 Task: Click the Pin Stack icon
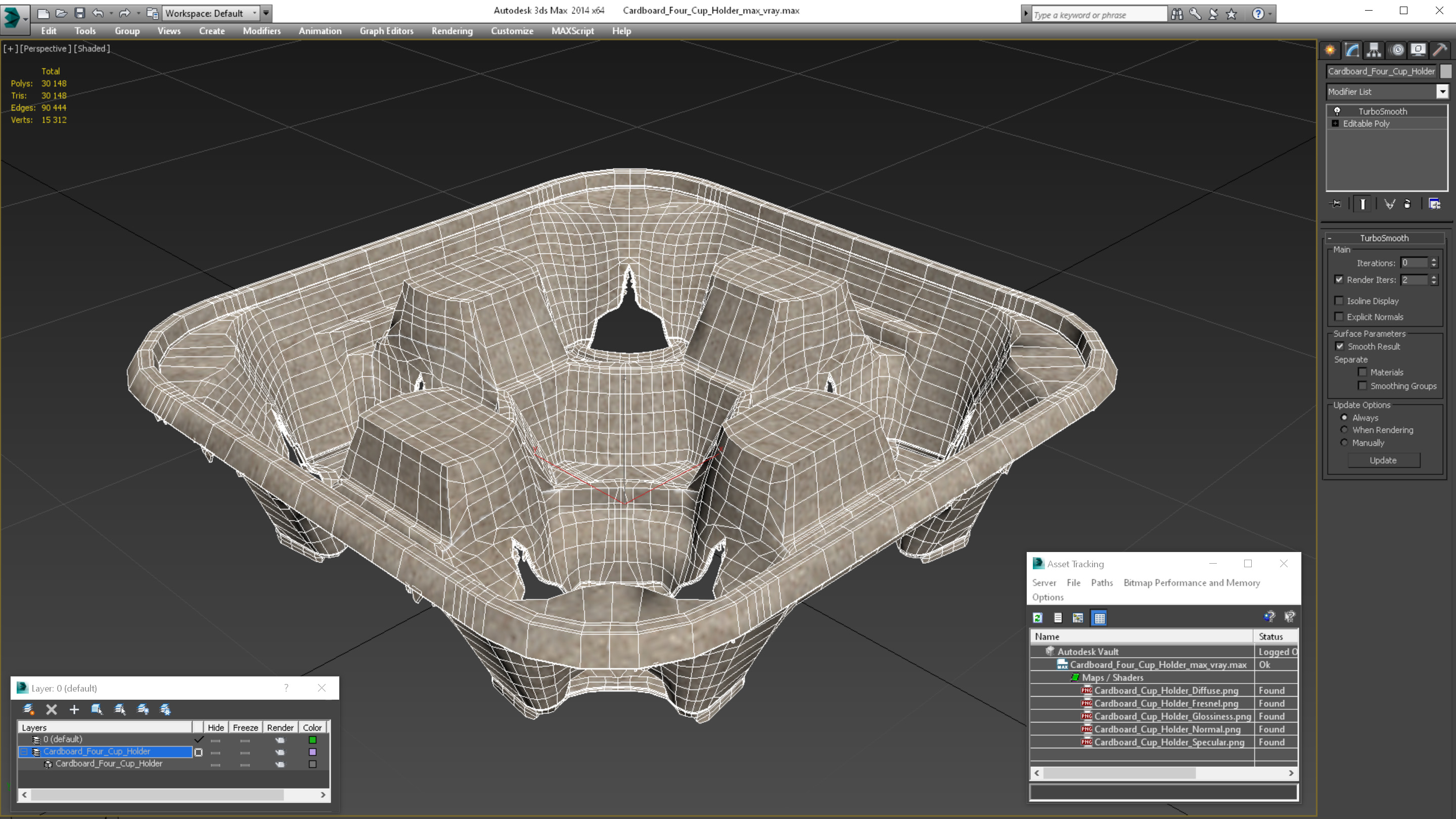1336,204
